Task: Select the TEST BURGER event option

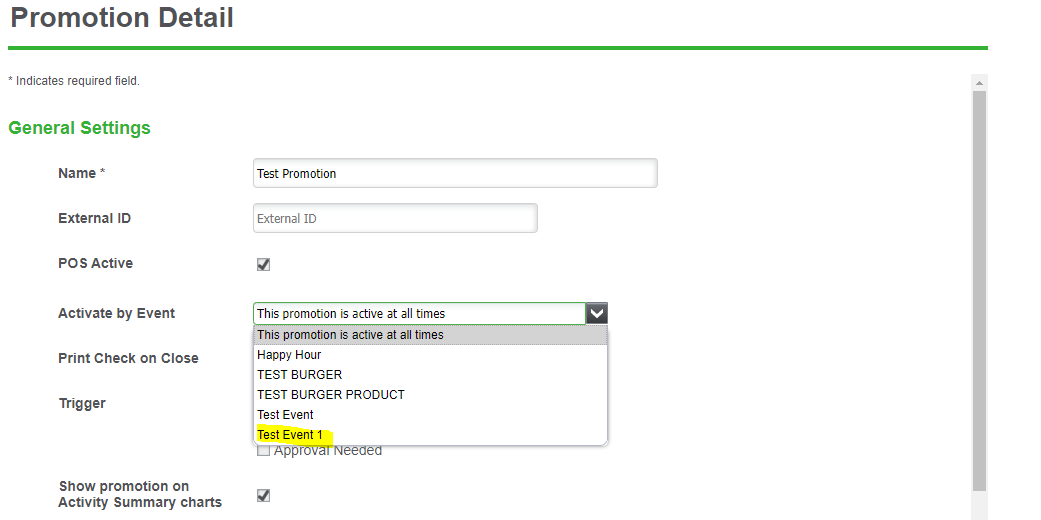Action: point(299,375)
